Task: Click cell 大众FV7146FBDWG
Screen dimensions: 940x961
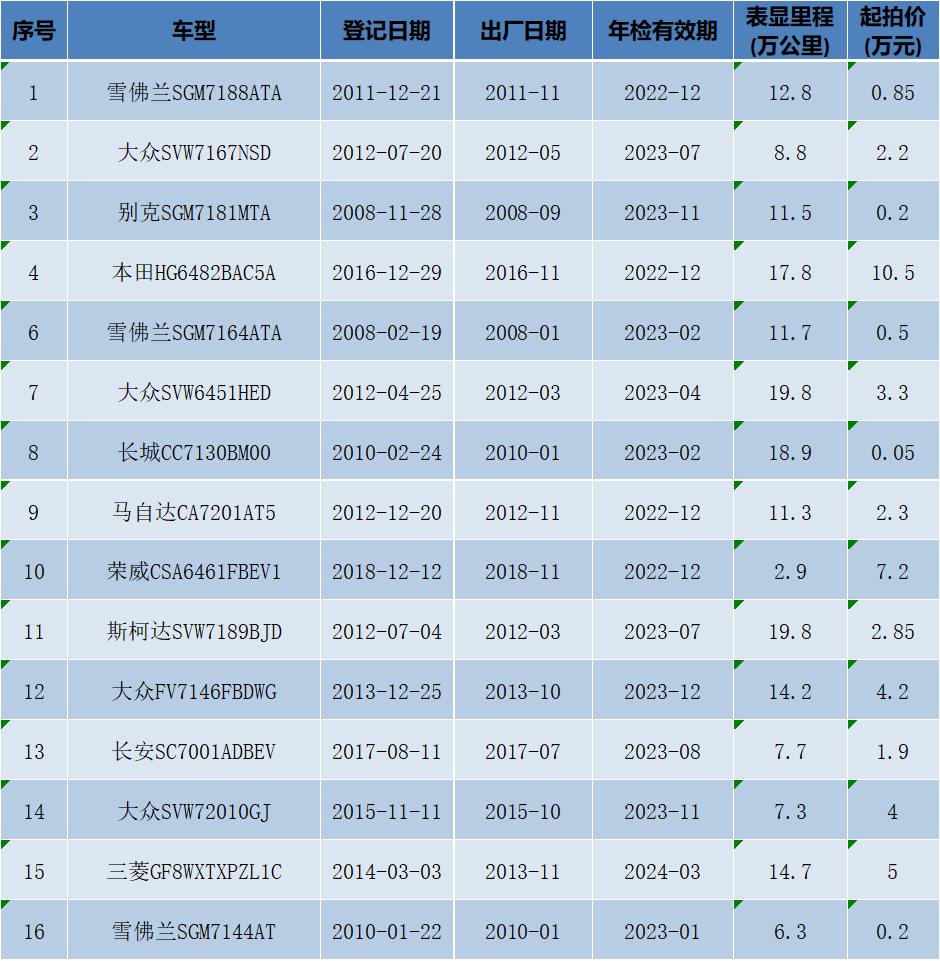Action: pyautogui.click(x=194, y=691)
